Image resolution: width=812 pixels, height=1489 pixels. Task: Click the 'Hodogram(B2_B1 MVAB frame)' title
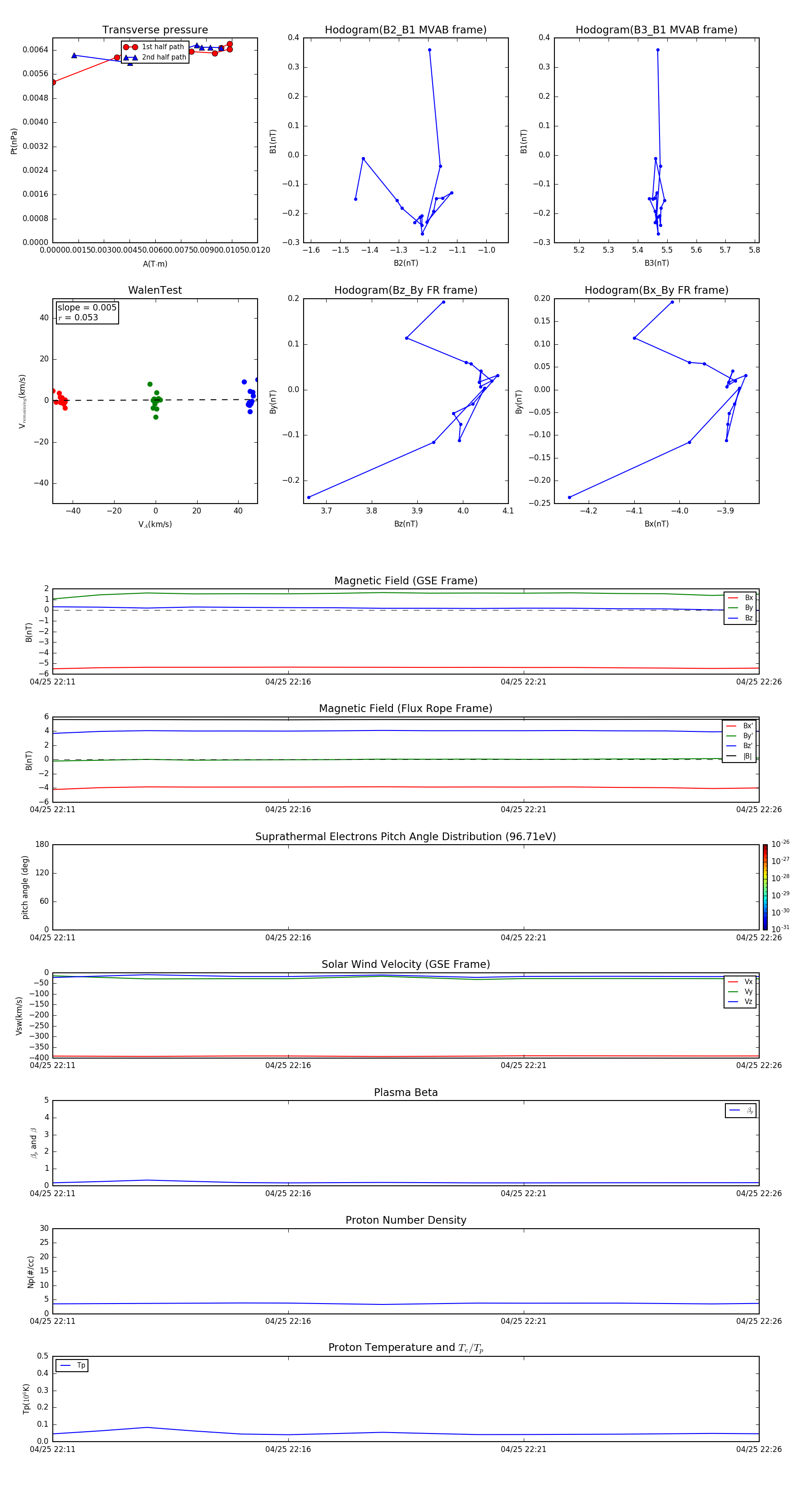pyautogui.click(x=406, y=29)
